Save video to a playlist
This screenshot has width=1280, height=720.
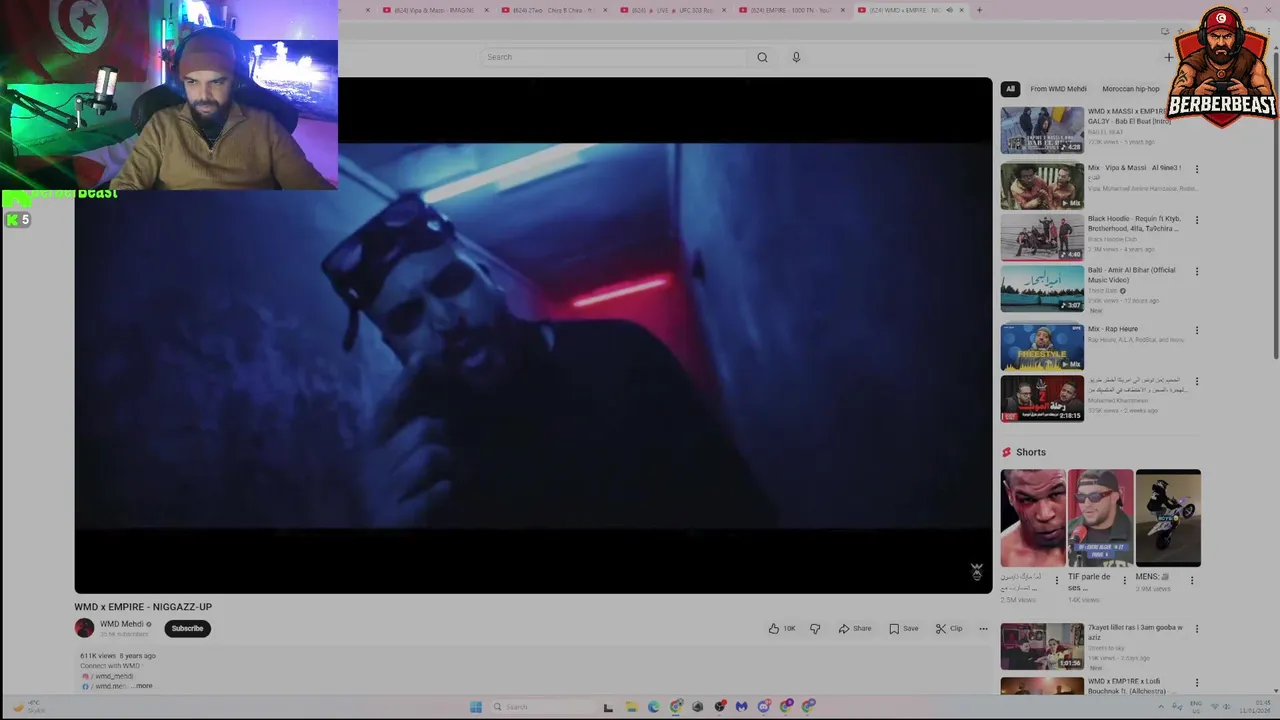(x=904, y=628)
